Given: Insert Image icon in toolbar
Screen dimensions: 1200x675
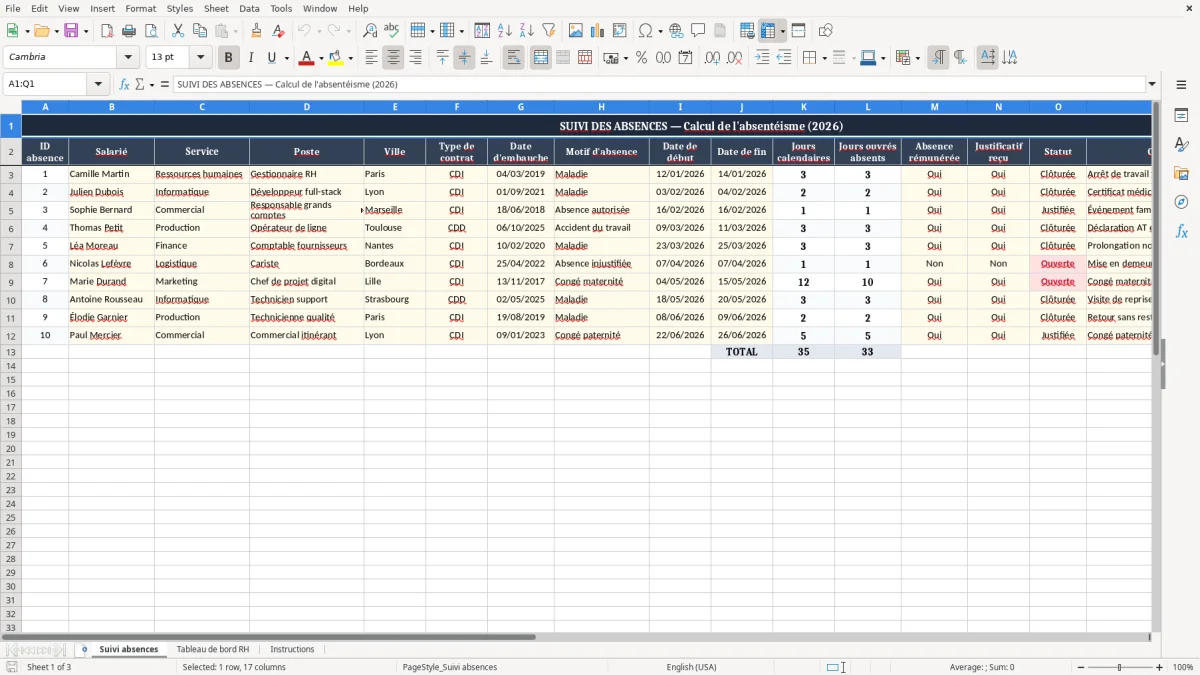Looking at the screenshot, I should pos(576,31).
